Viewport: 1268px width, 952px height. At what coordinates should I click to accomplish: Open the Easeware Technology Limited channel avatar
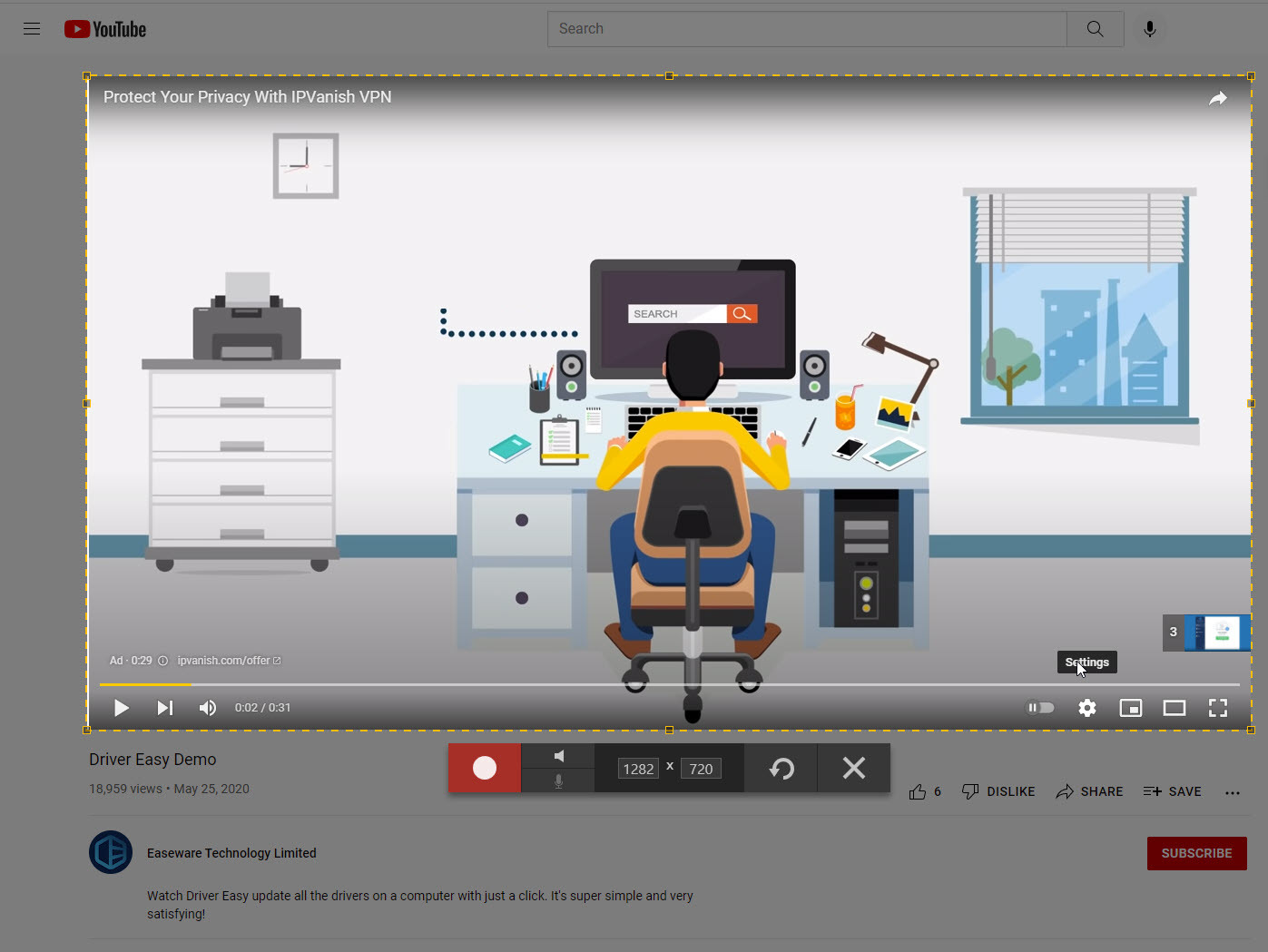point(111,852)
